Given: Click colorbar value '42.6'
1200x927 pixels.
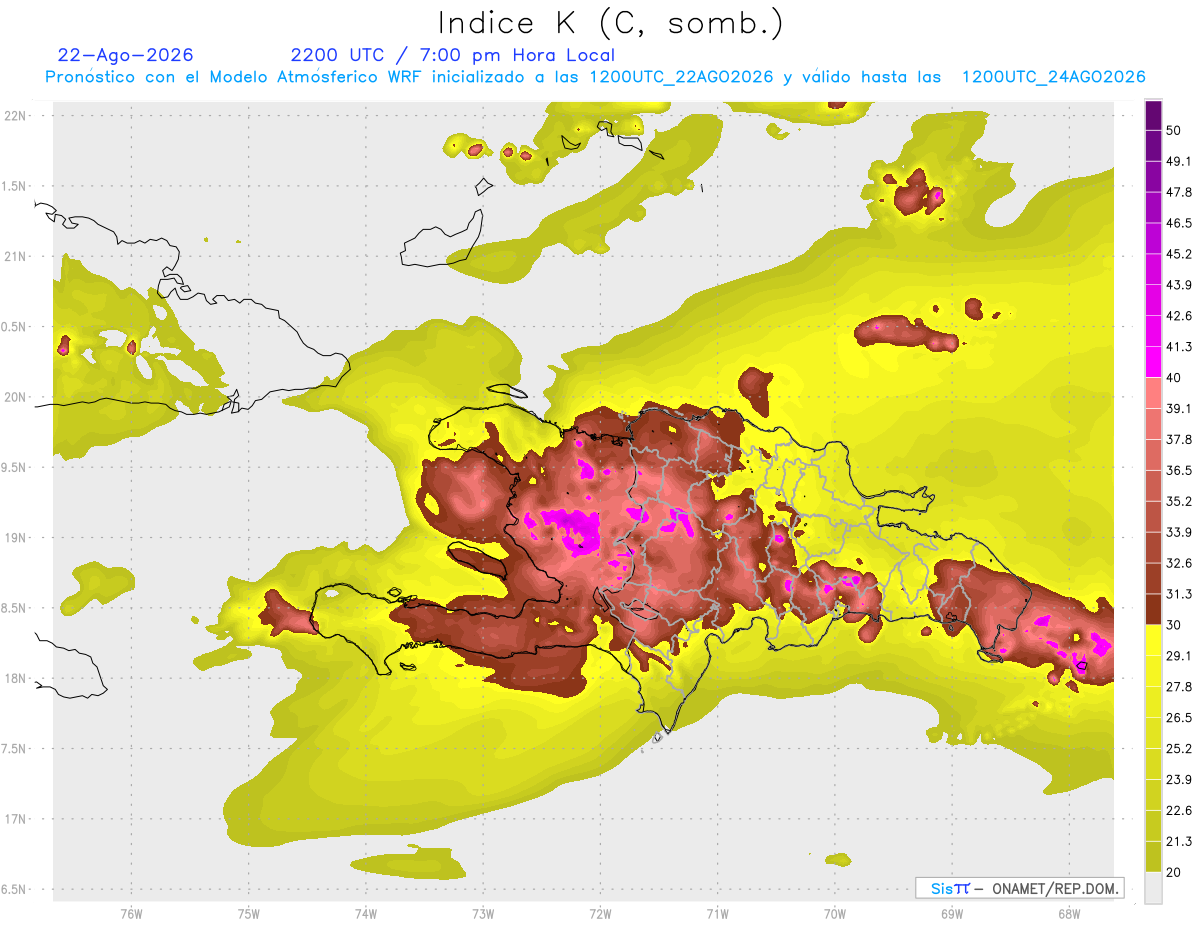Looking at the screenshot, I should [x=1178, y=316].
